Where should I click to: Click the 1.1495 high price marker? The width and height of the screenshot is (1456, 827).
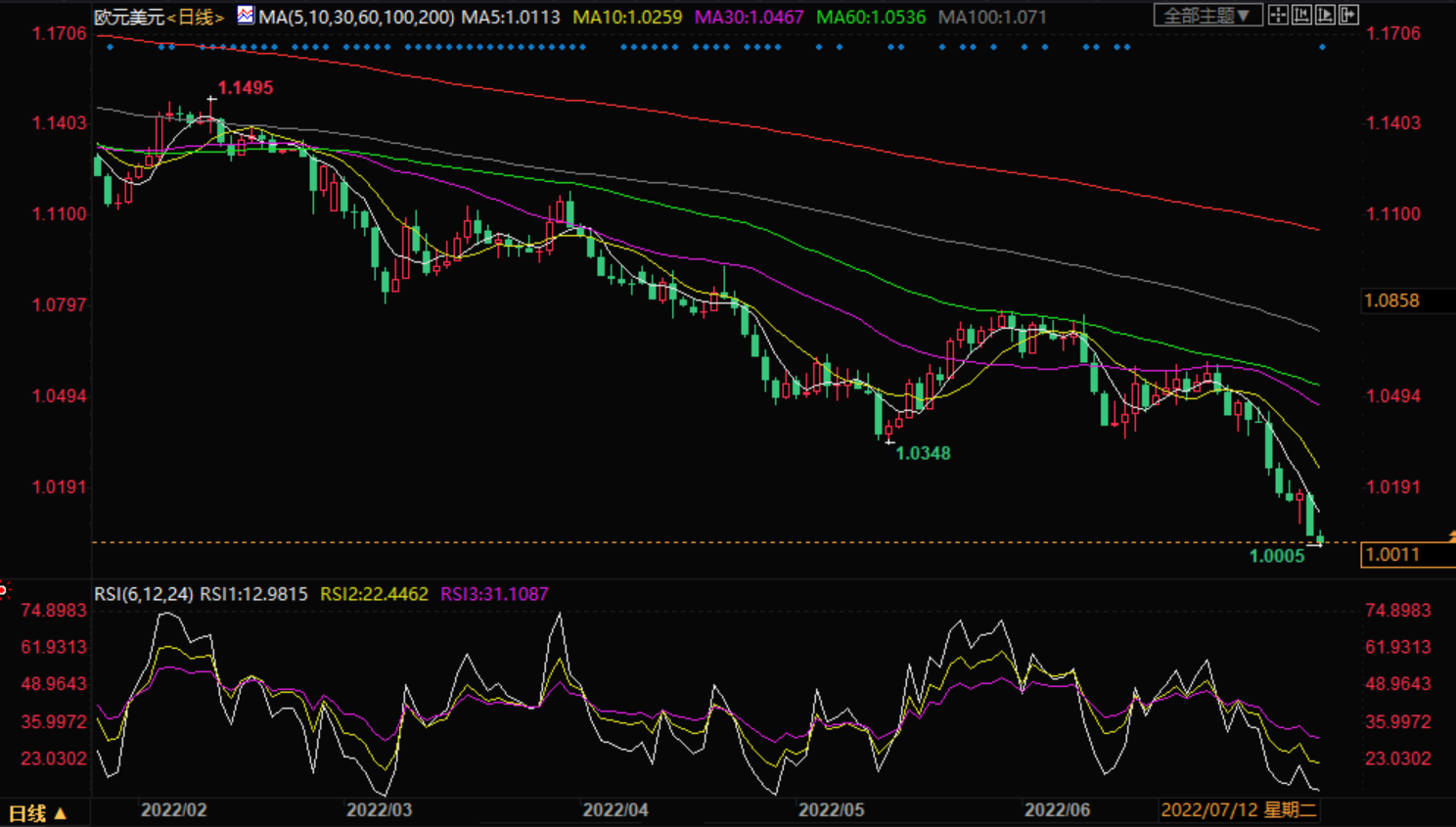(245, 88)
